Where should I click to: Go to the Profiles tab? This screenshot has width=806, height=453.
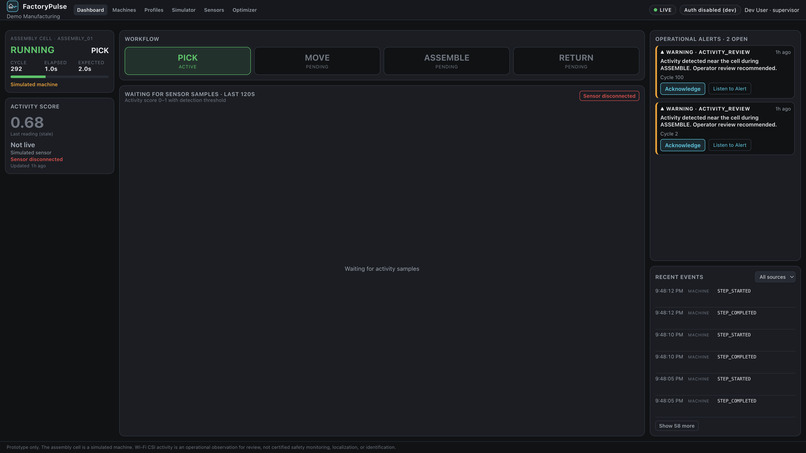(154, 10)
